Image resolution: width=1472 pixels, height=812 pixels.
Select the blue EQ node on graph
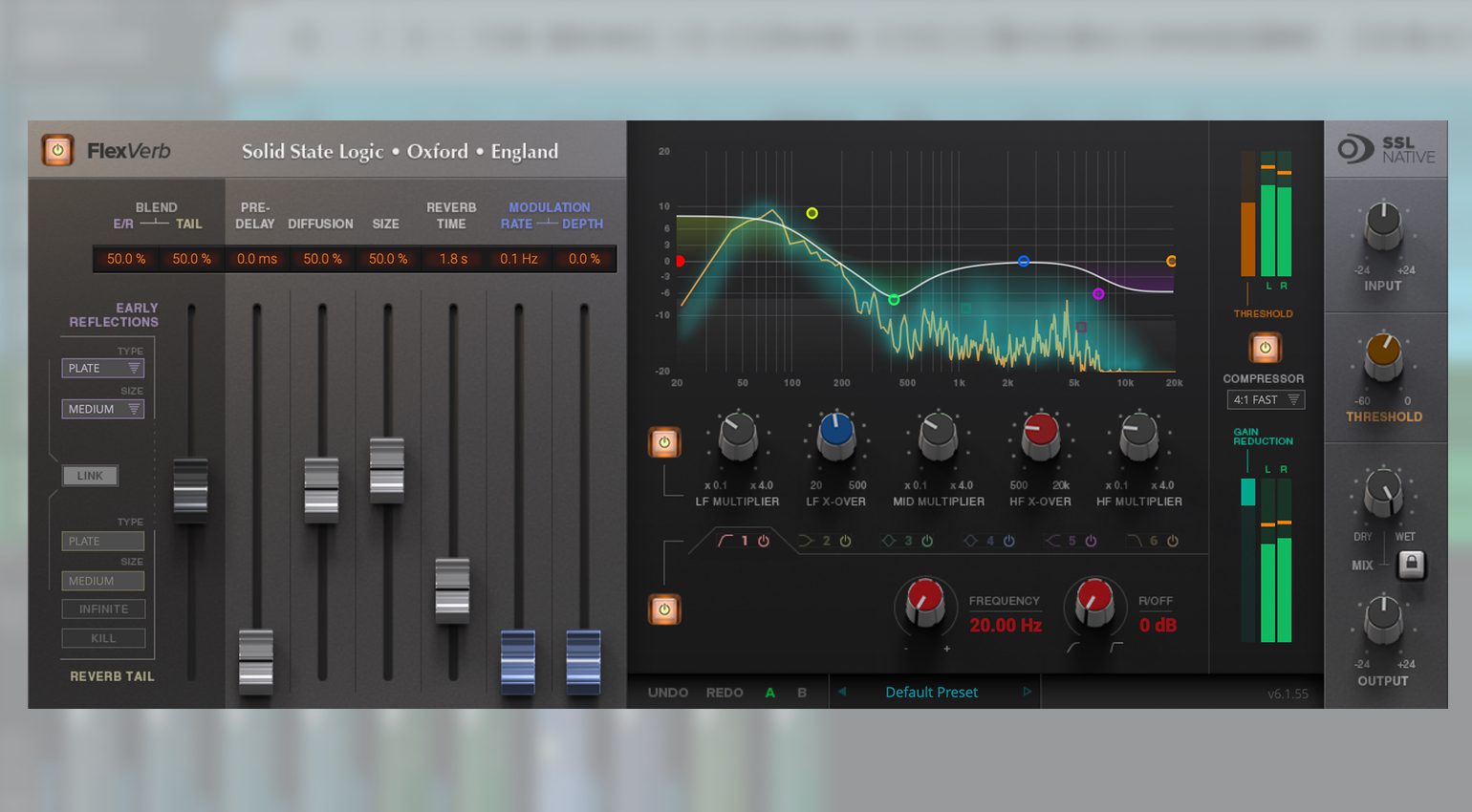point(1024,261)
